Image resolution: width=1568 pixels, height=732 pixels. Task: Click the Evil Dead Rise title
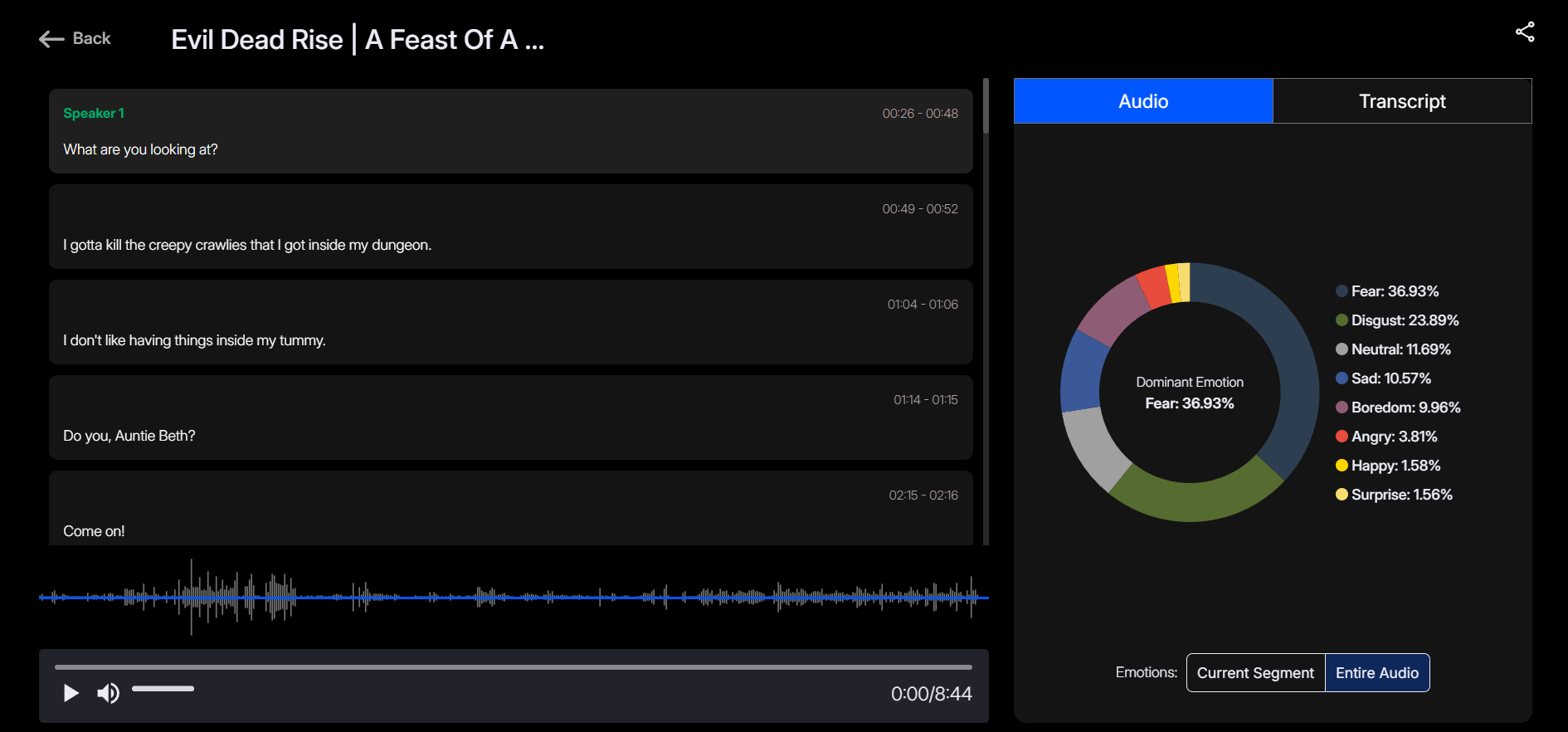click(x=358, y=39)
